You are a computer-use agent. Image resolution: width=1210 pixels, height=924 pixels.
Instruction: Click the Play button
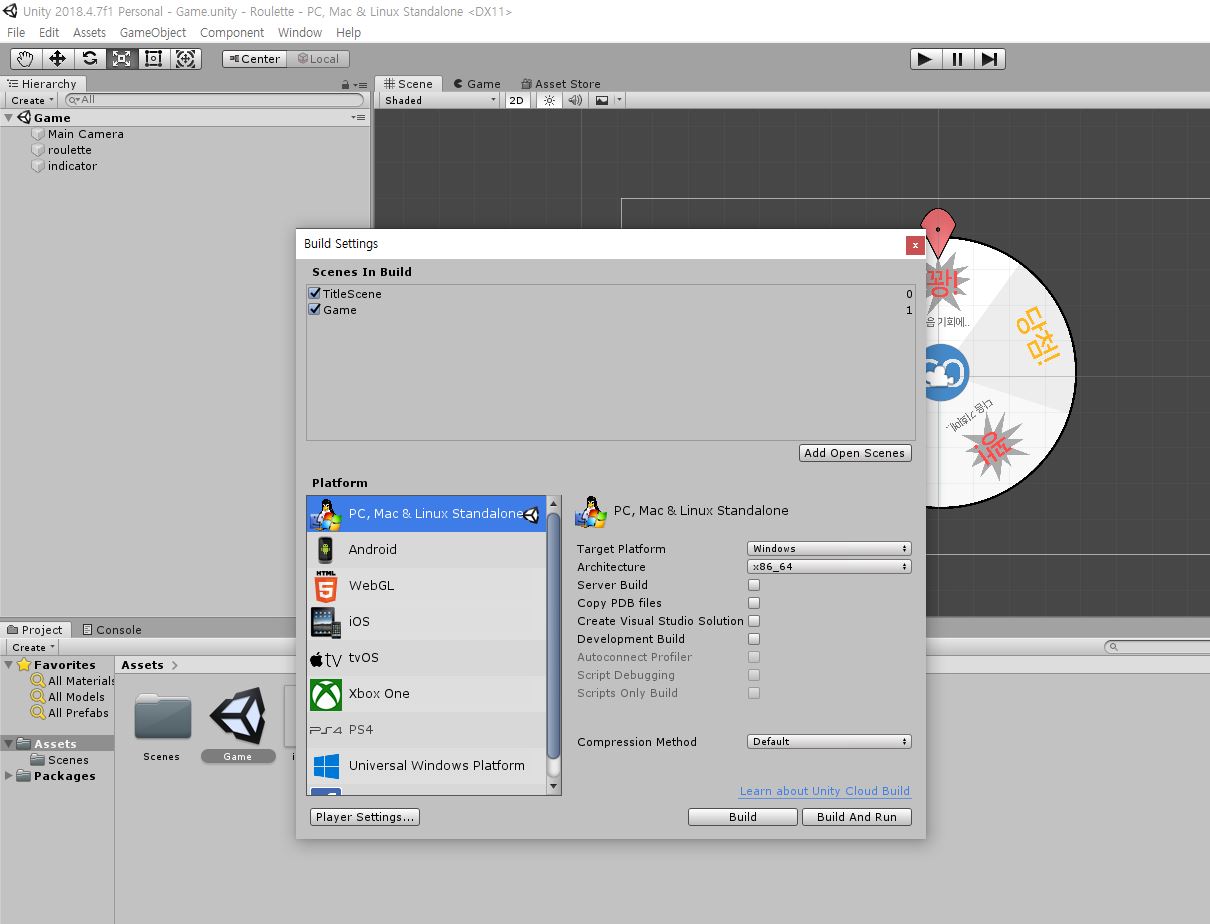pos(925,59)
